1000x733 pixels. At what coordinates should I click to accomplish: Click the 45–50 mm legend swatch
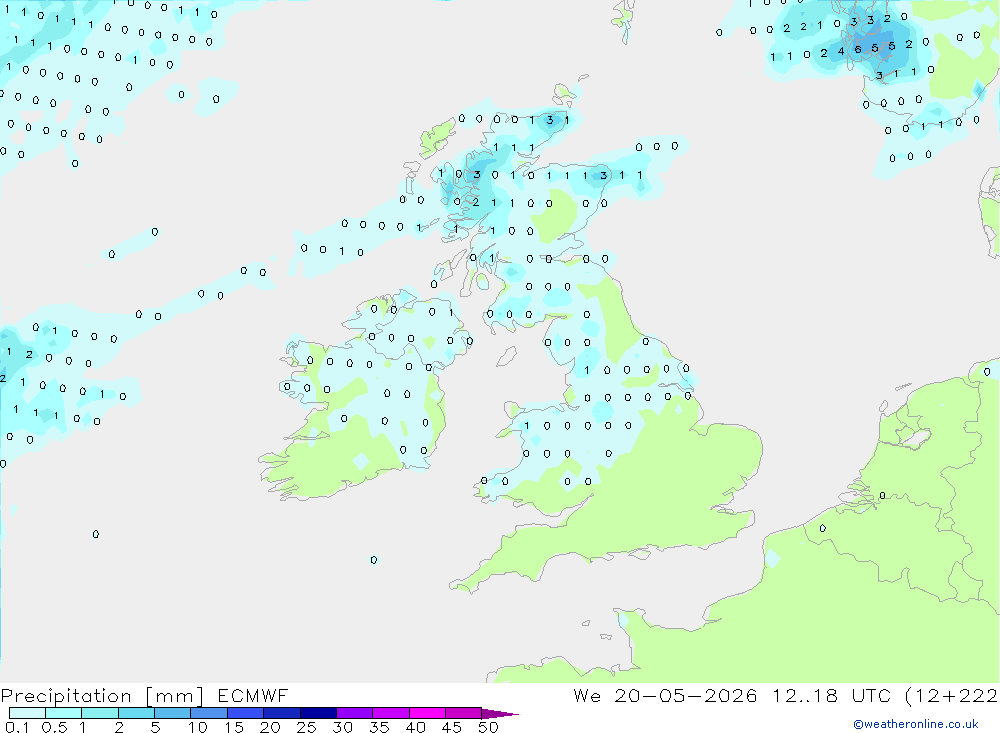click(x=464, y=713)
